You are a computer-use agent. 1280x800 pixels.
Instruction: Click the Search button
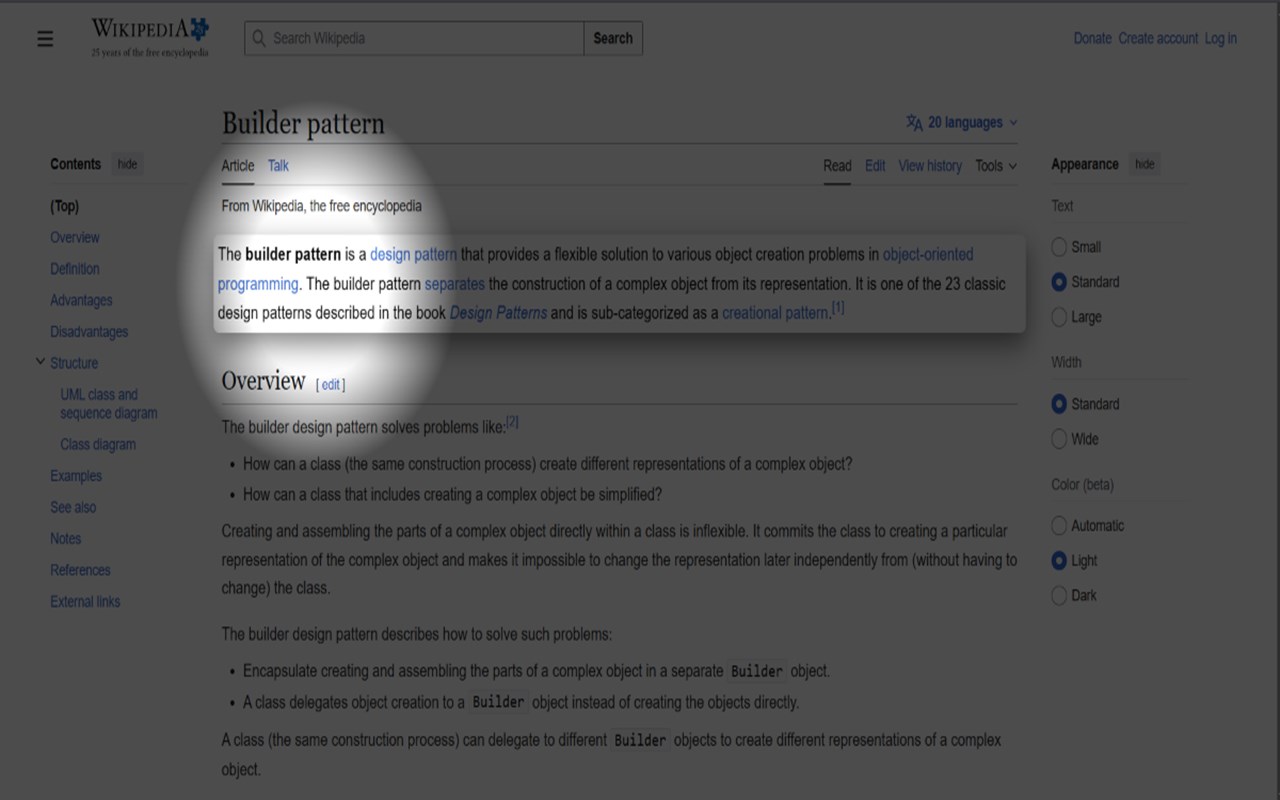tap(613, 39)
